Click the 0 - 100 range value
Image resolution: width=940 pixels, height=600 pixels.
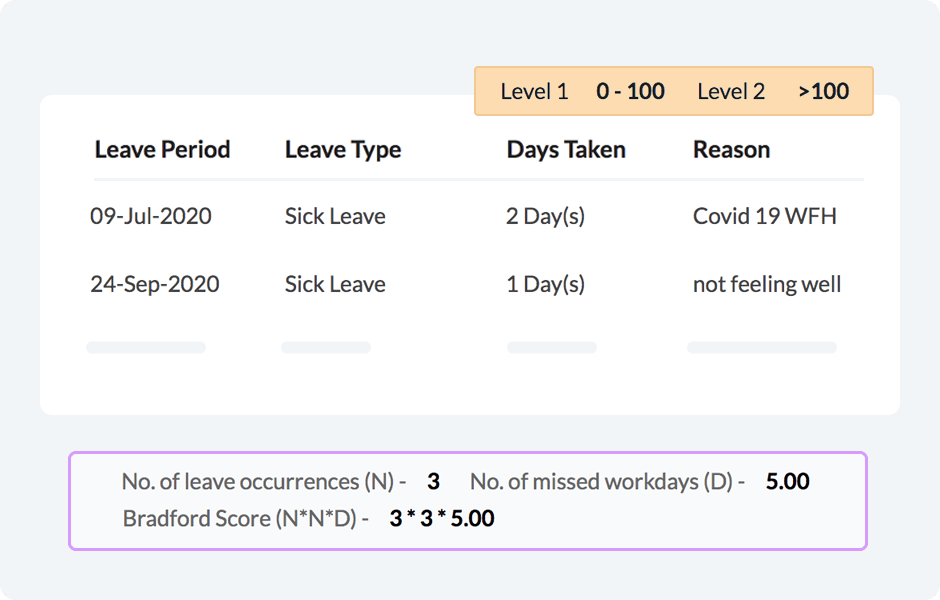pyautogui.click(x=630, y=92)
